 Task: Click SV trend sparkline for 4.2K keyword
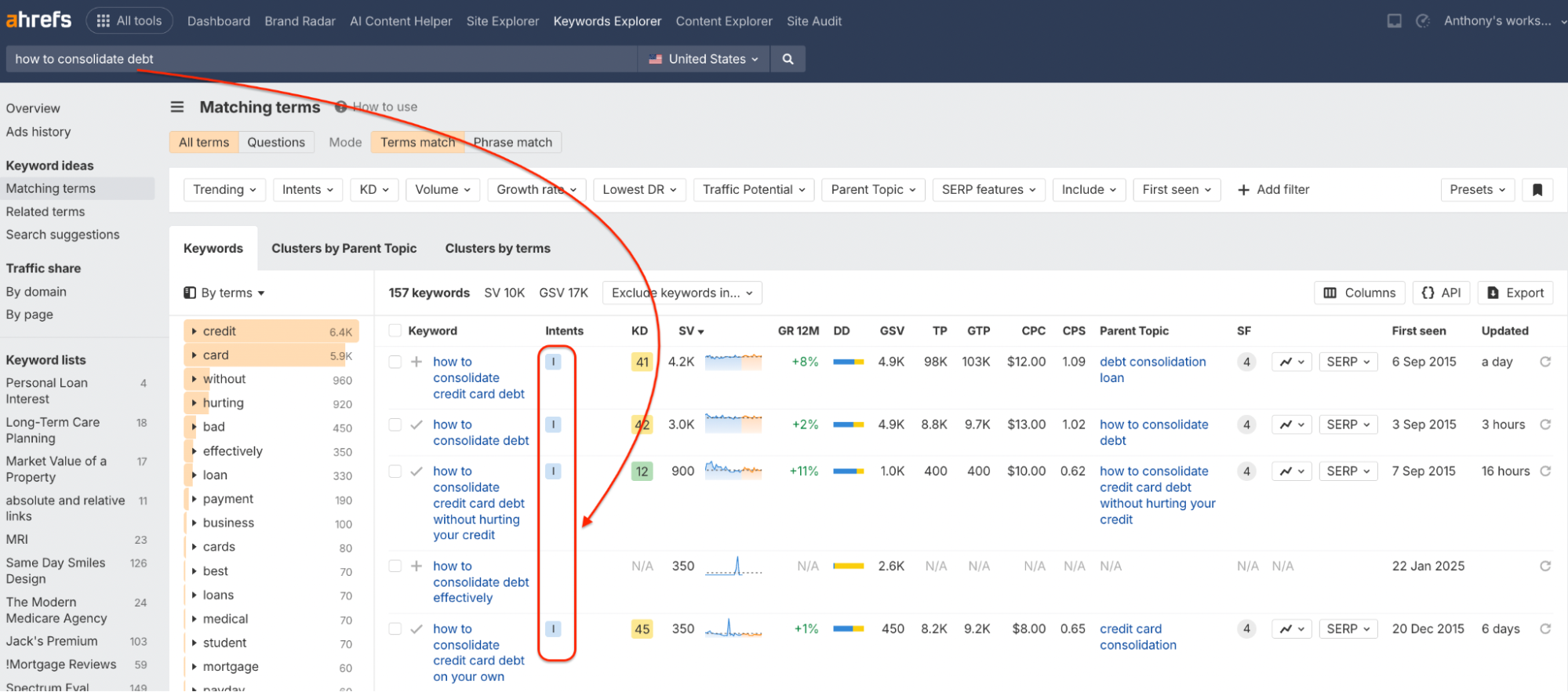[733, 362]
